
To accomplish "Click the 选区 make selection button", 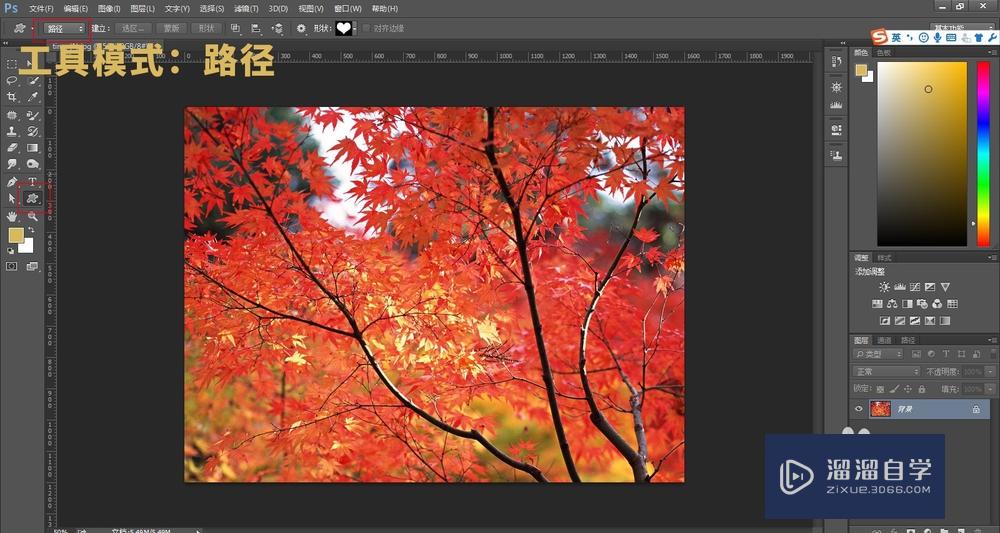I will 133,28.
